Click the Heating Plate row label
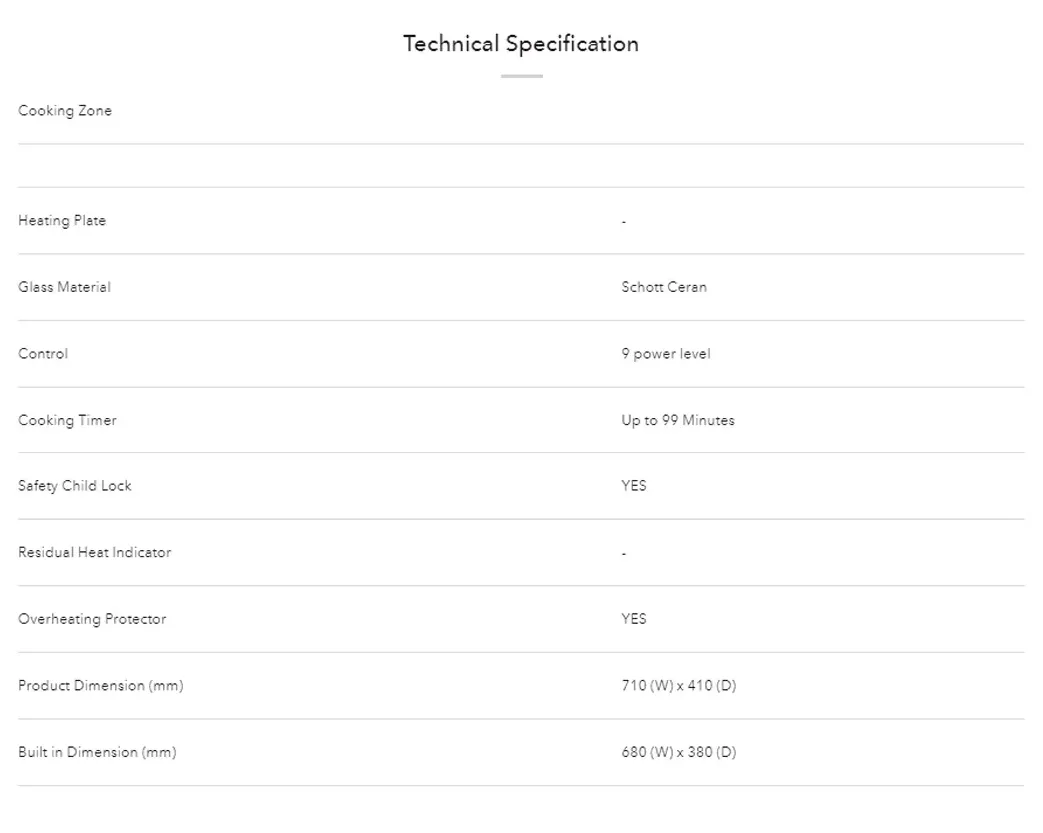Viewport: 1043px width, 833px height. point(62,221)
